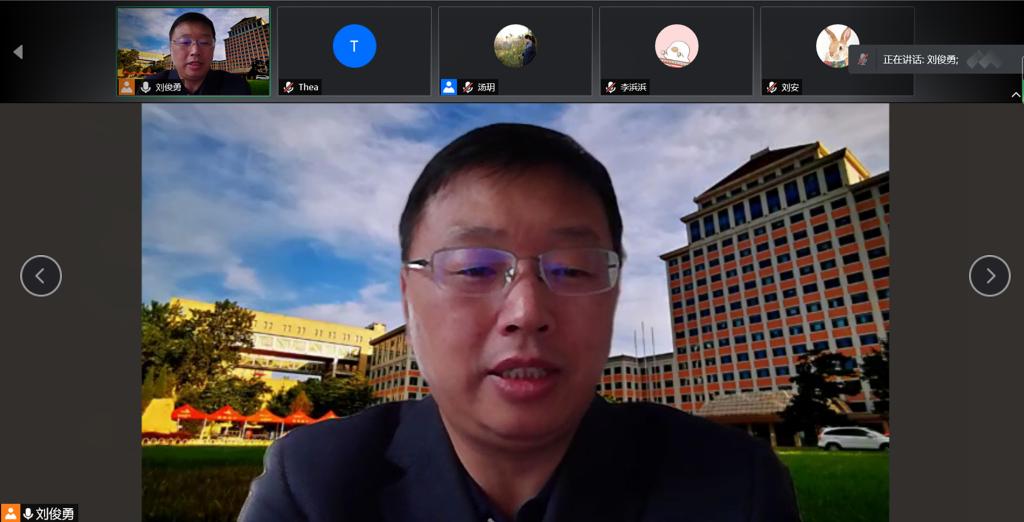
Task: Toggle the muted mic icon beside 汤玥
Action: [x=467, y=87]
